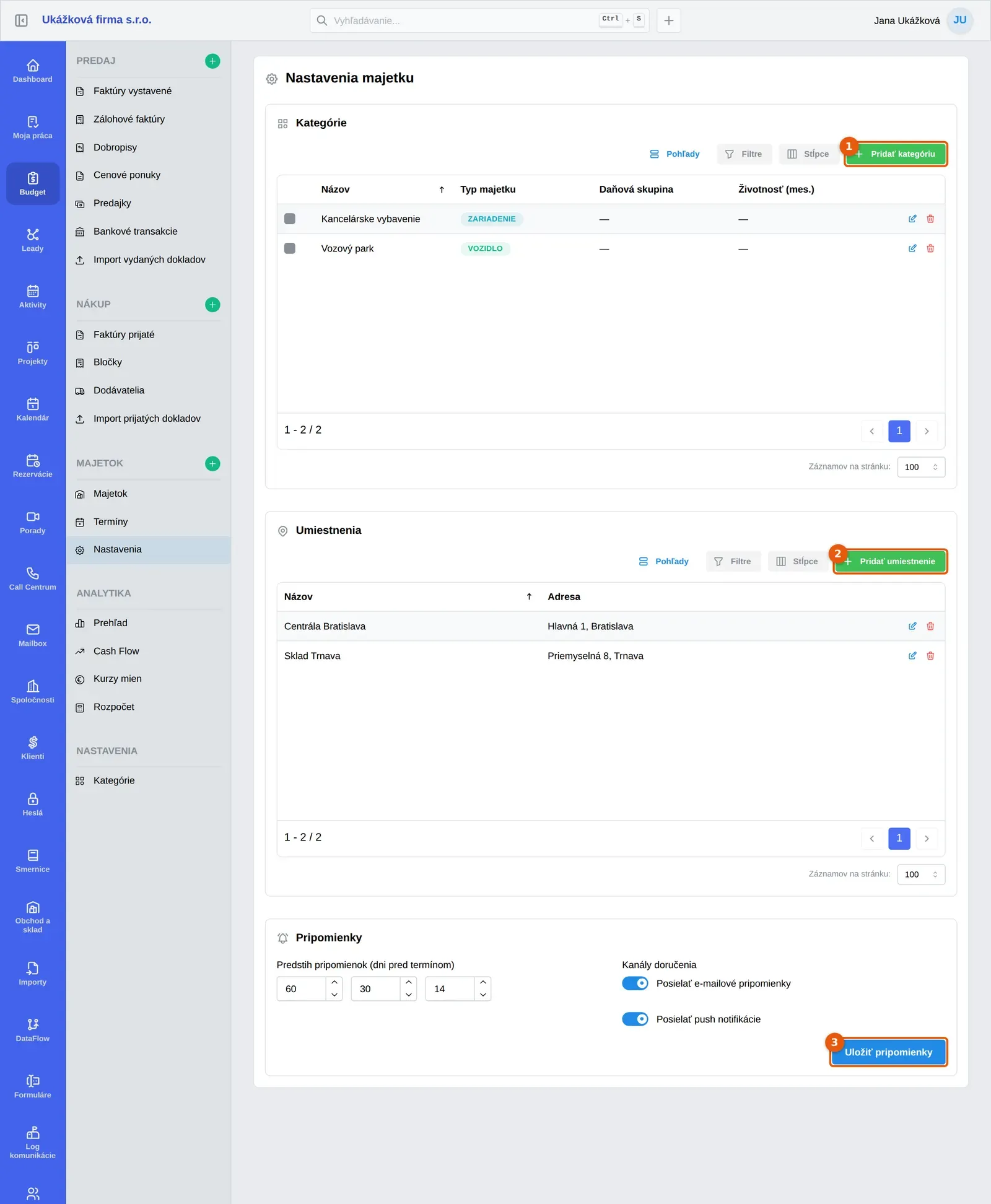Go to Kalendár in the sidebar
Screen dimensions: 991x1204
coord(33,409)
